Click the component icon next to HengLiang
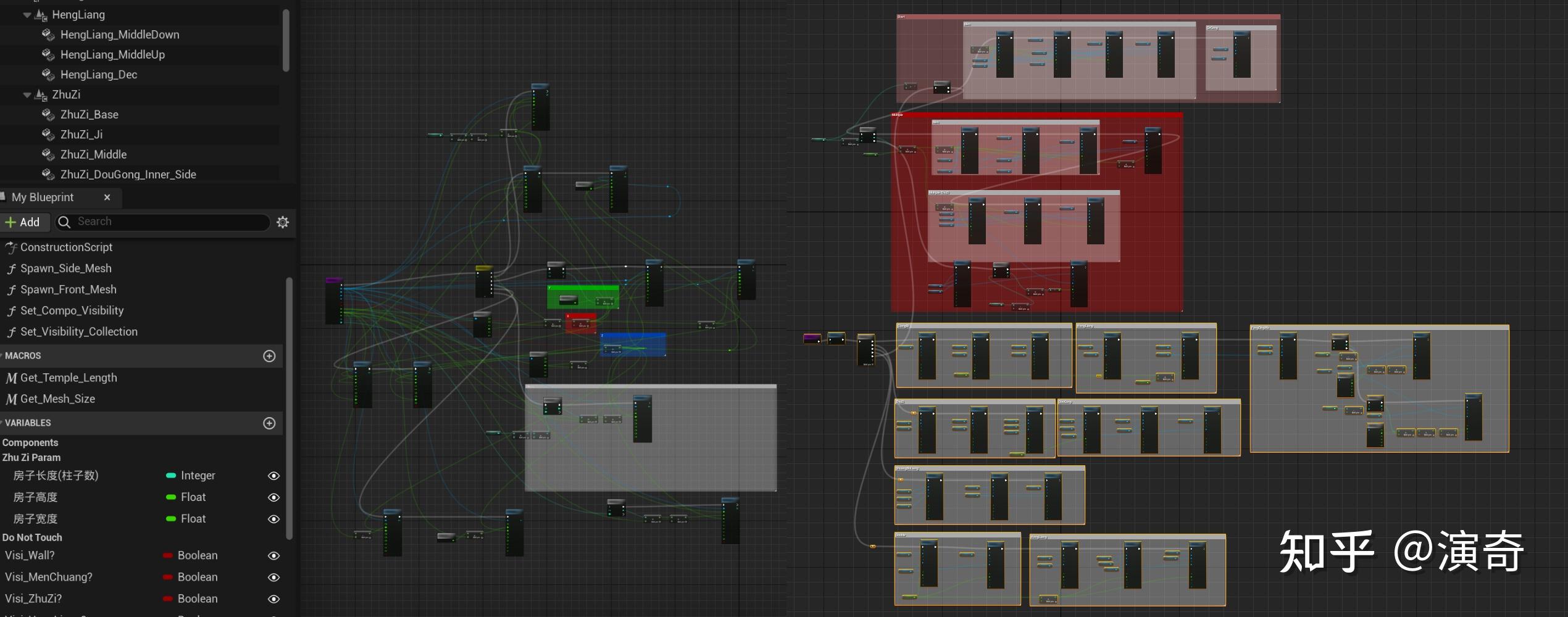Screen dimensions: 1568x617 point(40,15)
